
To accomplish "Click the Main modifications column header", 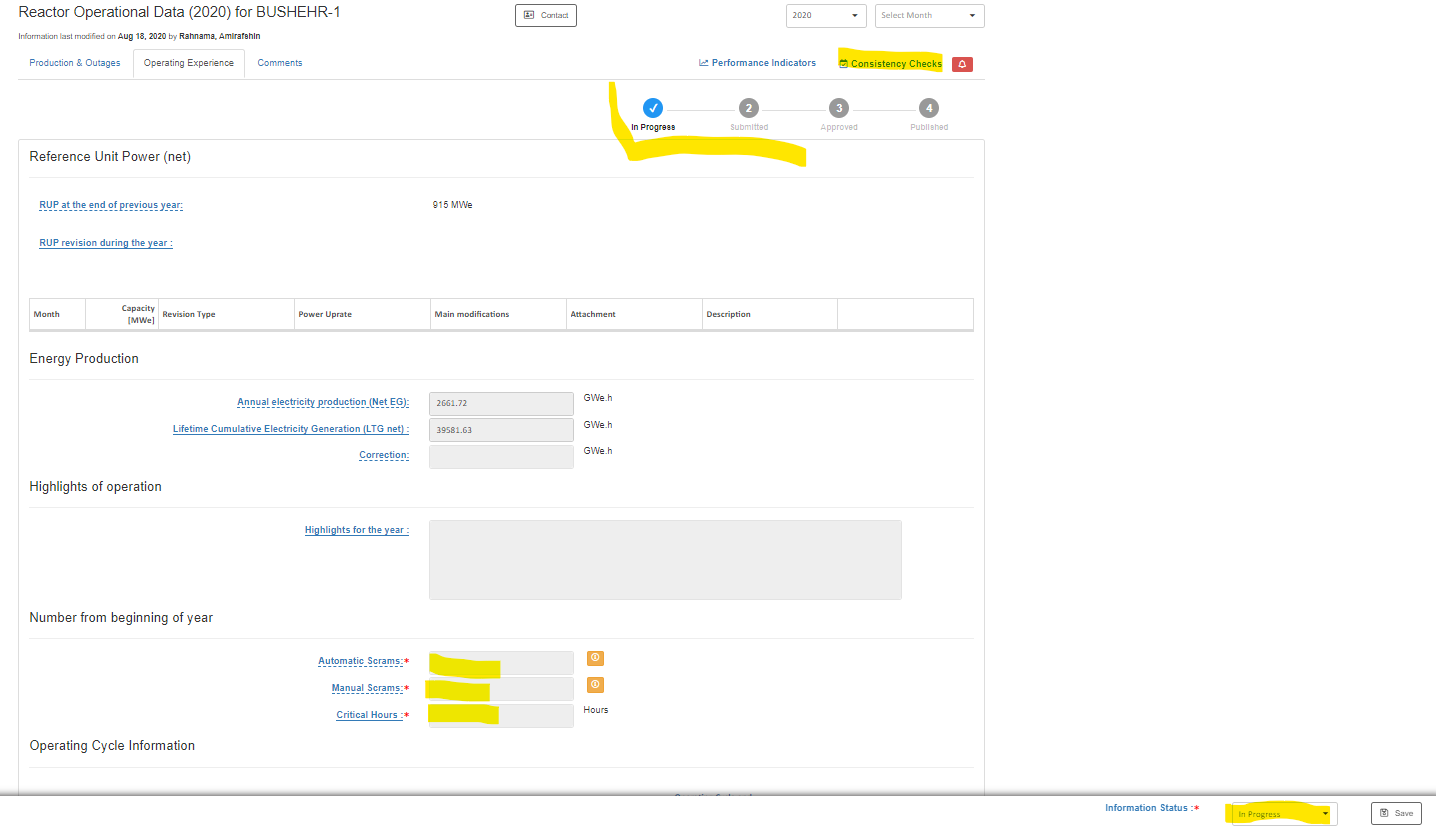I will [x=498, y=314].
